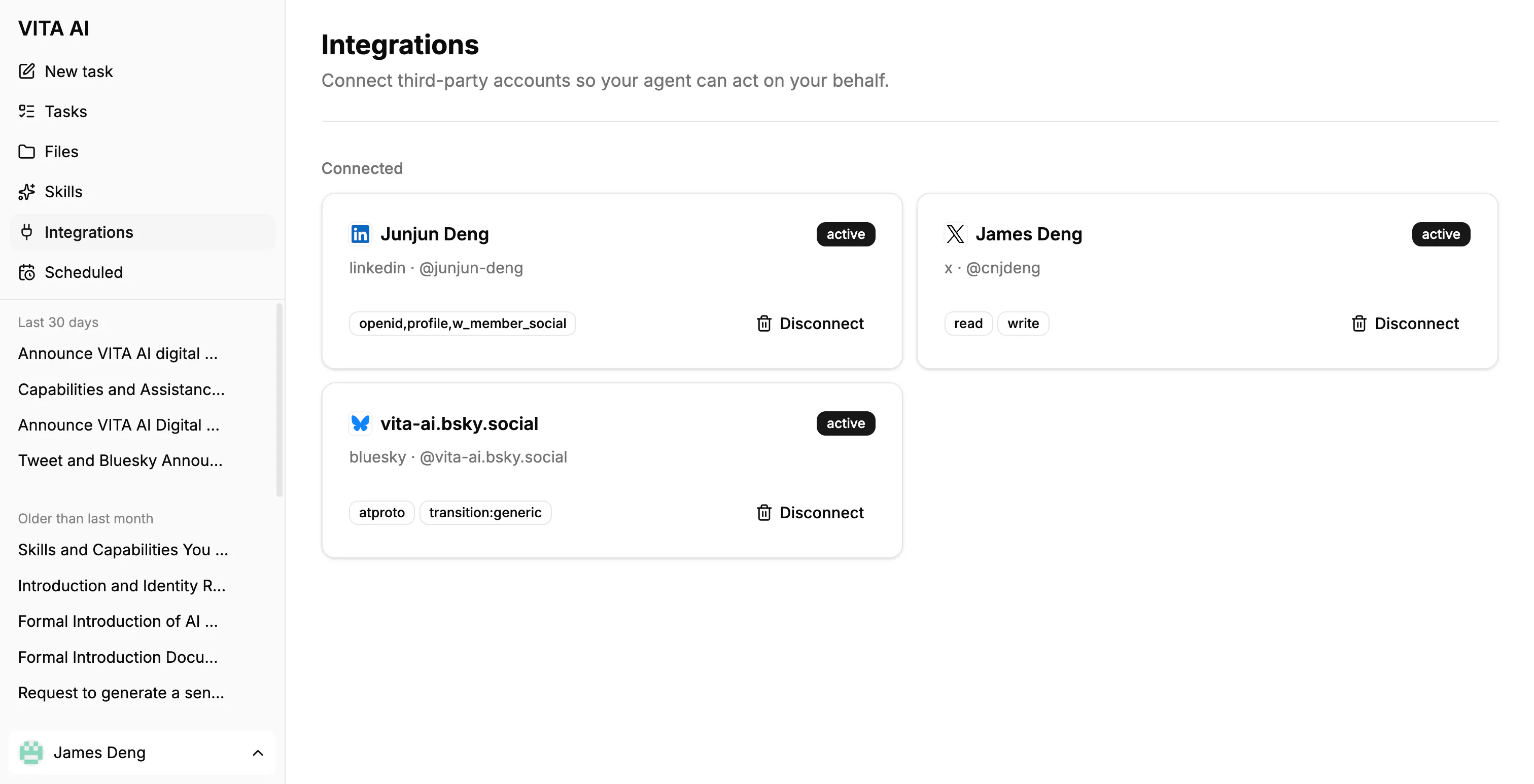This screenshot has width=1534, height=784.
Task: Open task 'Tweet and Bluesky Annou...'
Action: tap(120, 461)
